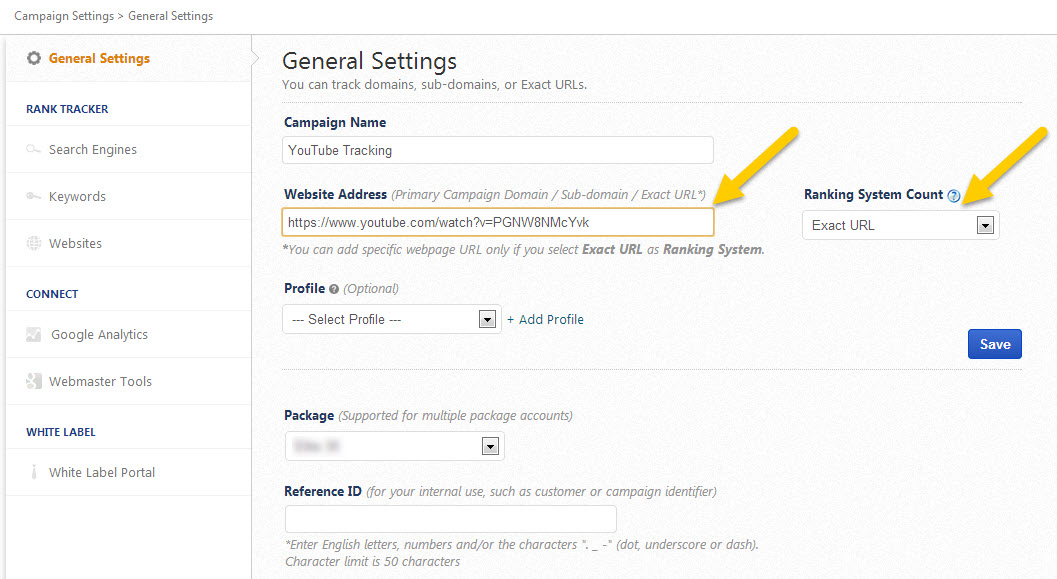This screenshot has height=579, width=1057.
Task: Click the Websites globe icon
Action: (34, 244)
